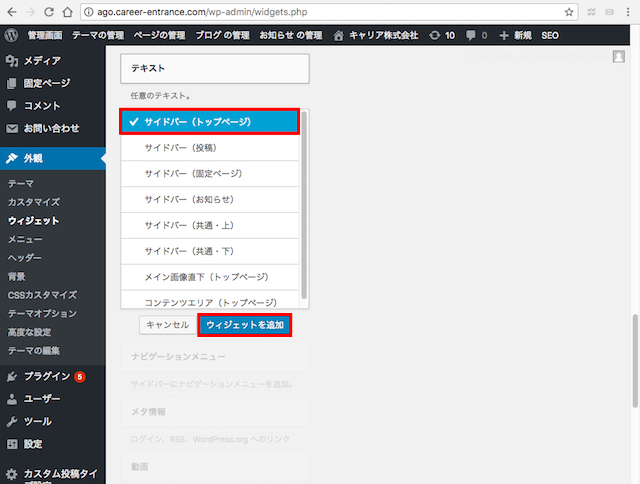Open 背景 under 外観
The image size is (640, 484).
click(17, 277)
